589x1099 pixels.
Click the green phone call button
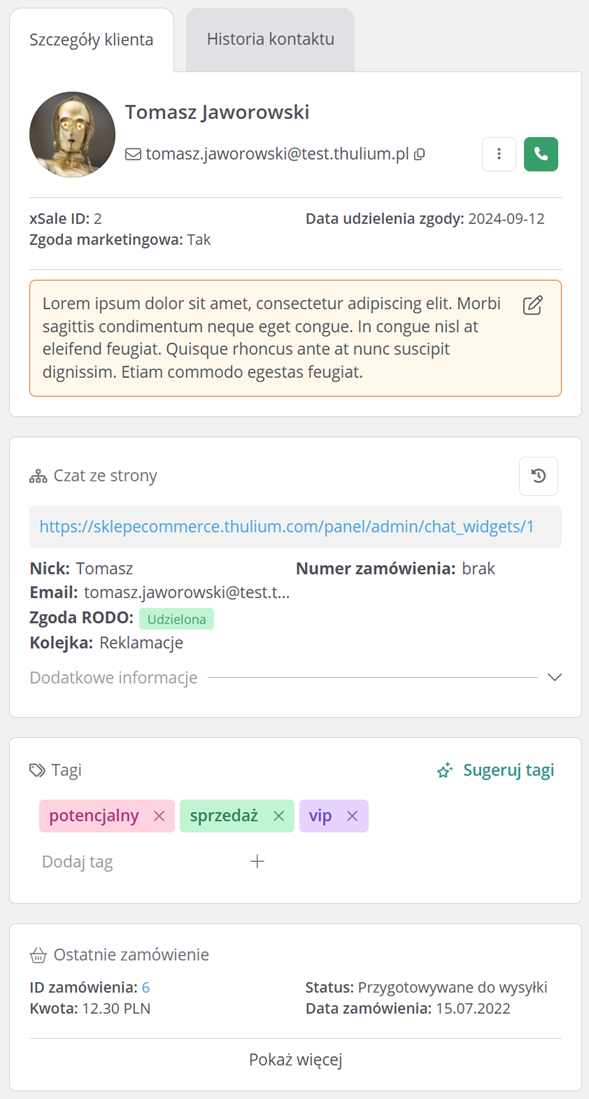pyautogui.click(x=541, y=154)
